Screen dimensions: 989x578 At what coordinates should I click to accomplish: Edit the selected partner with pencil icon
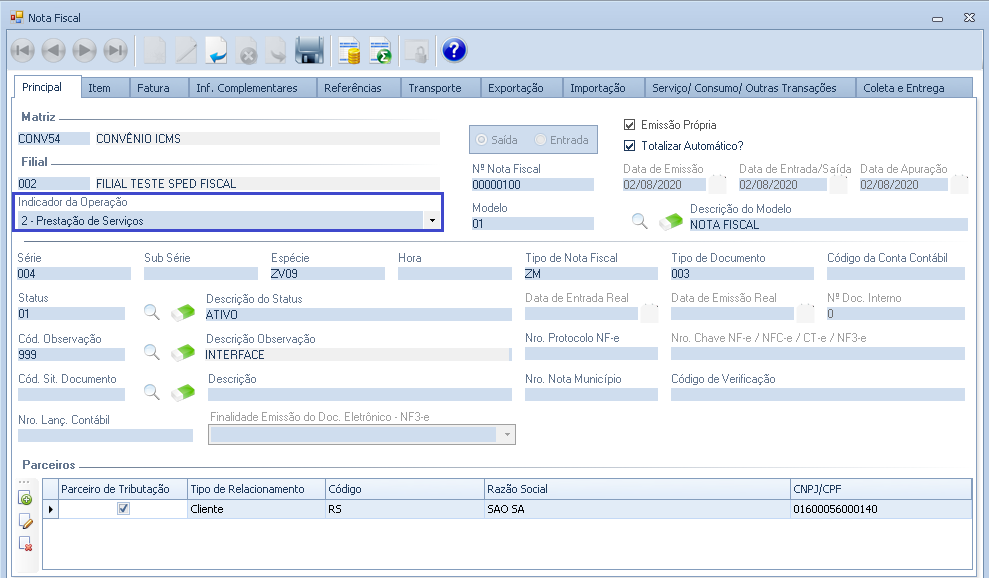(x=26, y=521)
